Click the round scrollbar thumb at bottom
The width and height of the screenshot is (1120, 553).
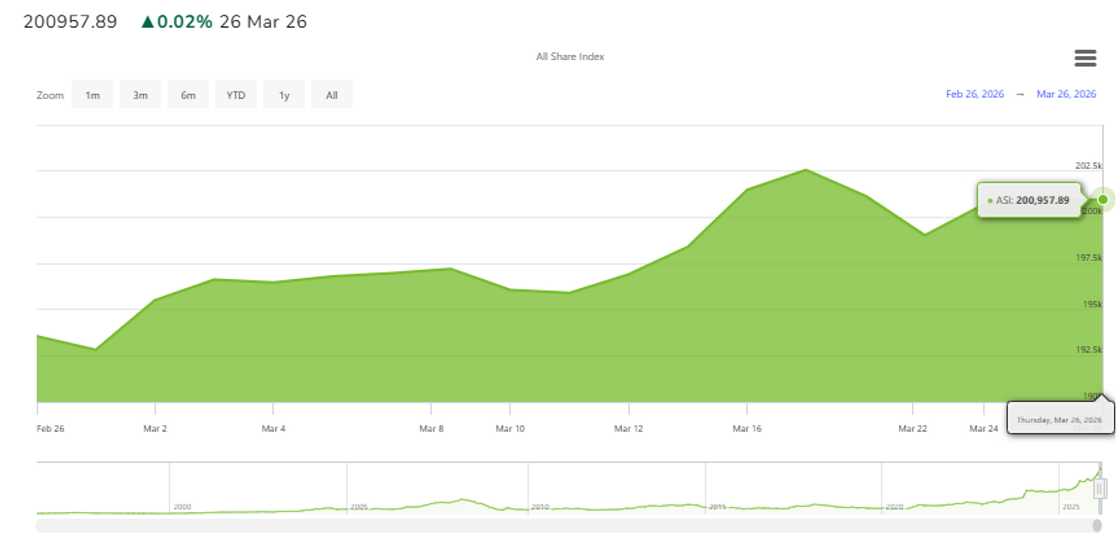(1097, 525)
